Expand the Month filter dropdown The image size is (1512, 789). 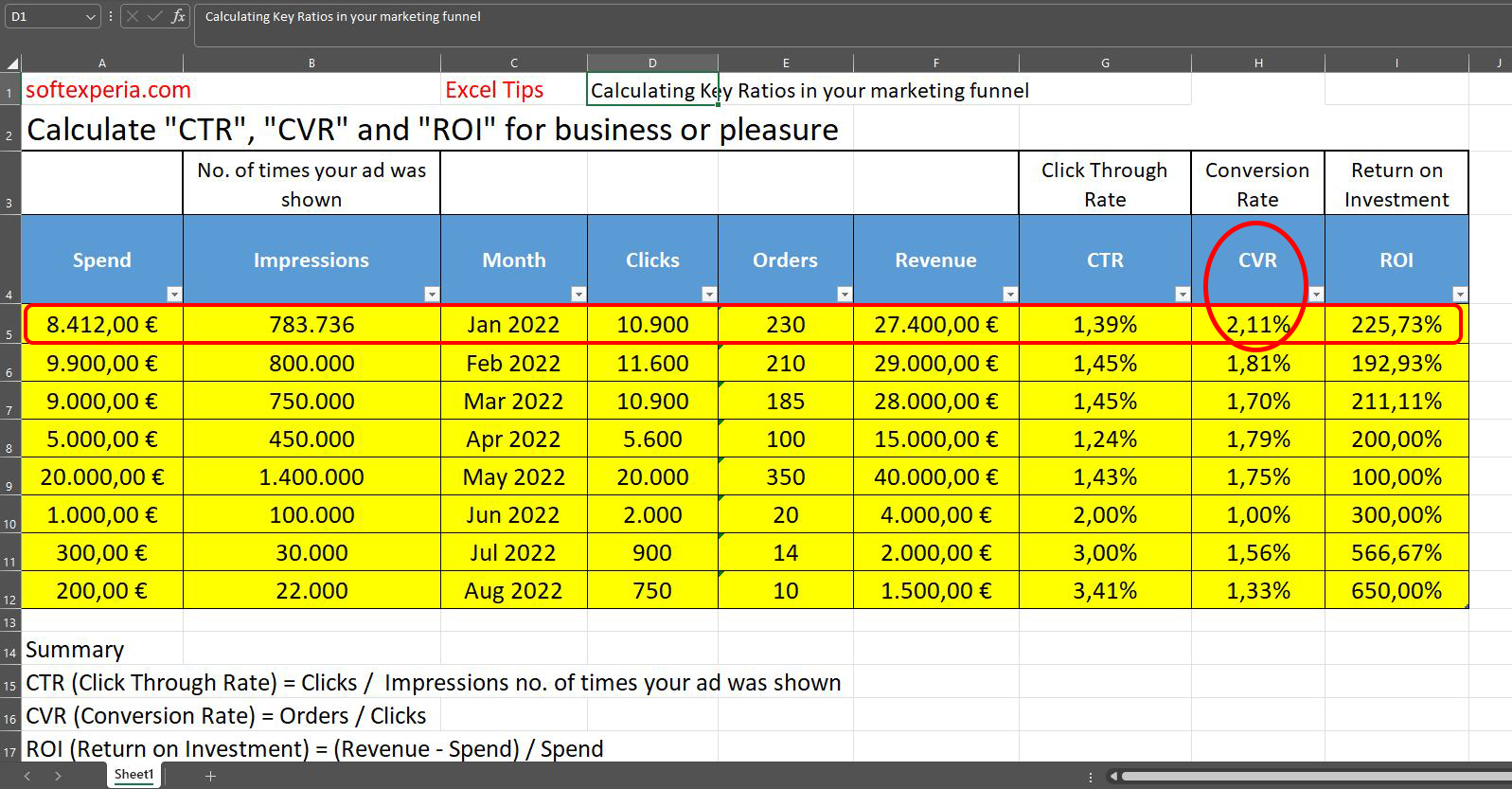pos(578,295)
